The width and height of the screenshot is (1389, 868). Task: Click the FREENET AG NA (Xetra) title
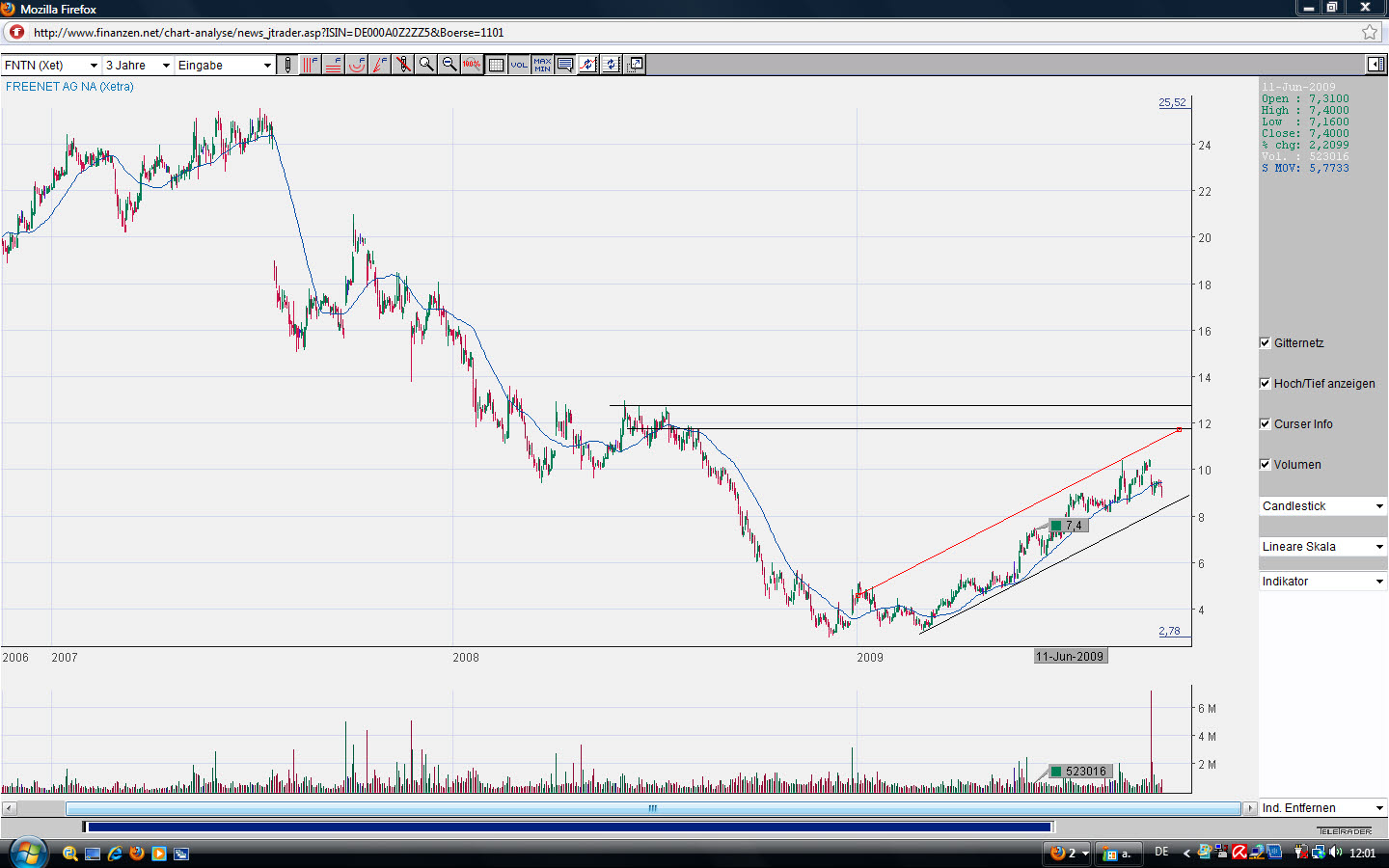pos(69,87)
